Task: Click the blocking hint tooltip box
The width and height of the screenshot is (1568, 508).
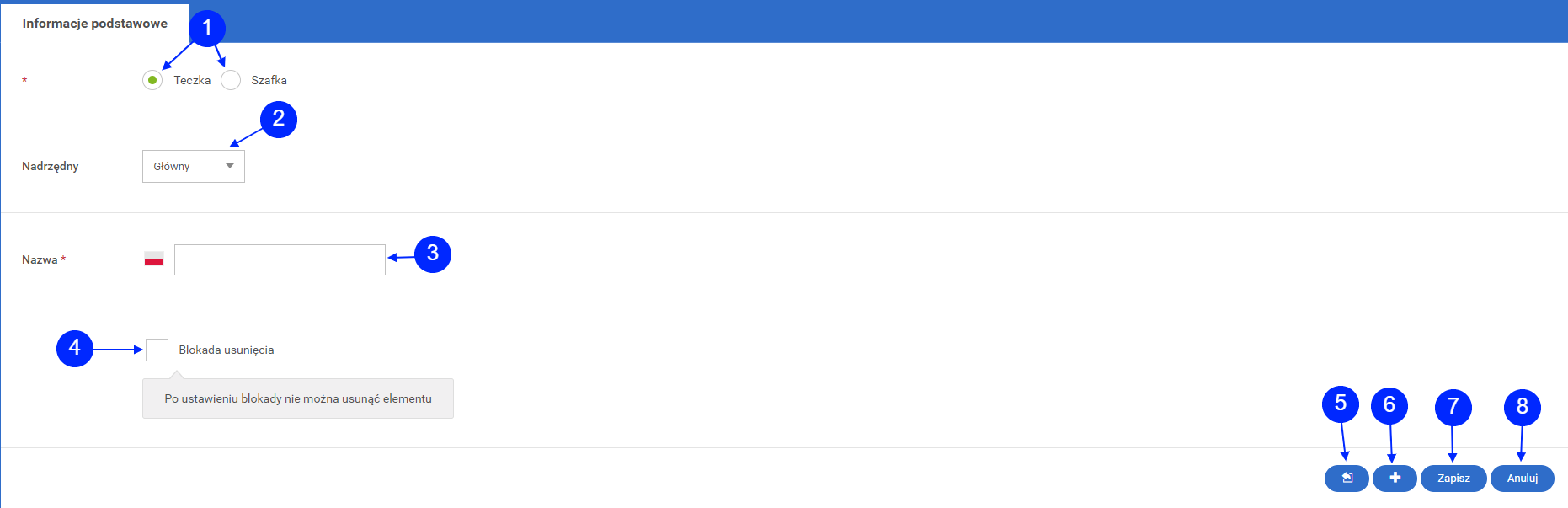Action: click(298, 398)
